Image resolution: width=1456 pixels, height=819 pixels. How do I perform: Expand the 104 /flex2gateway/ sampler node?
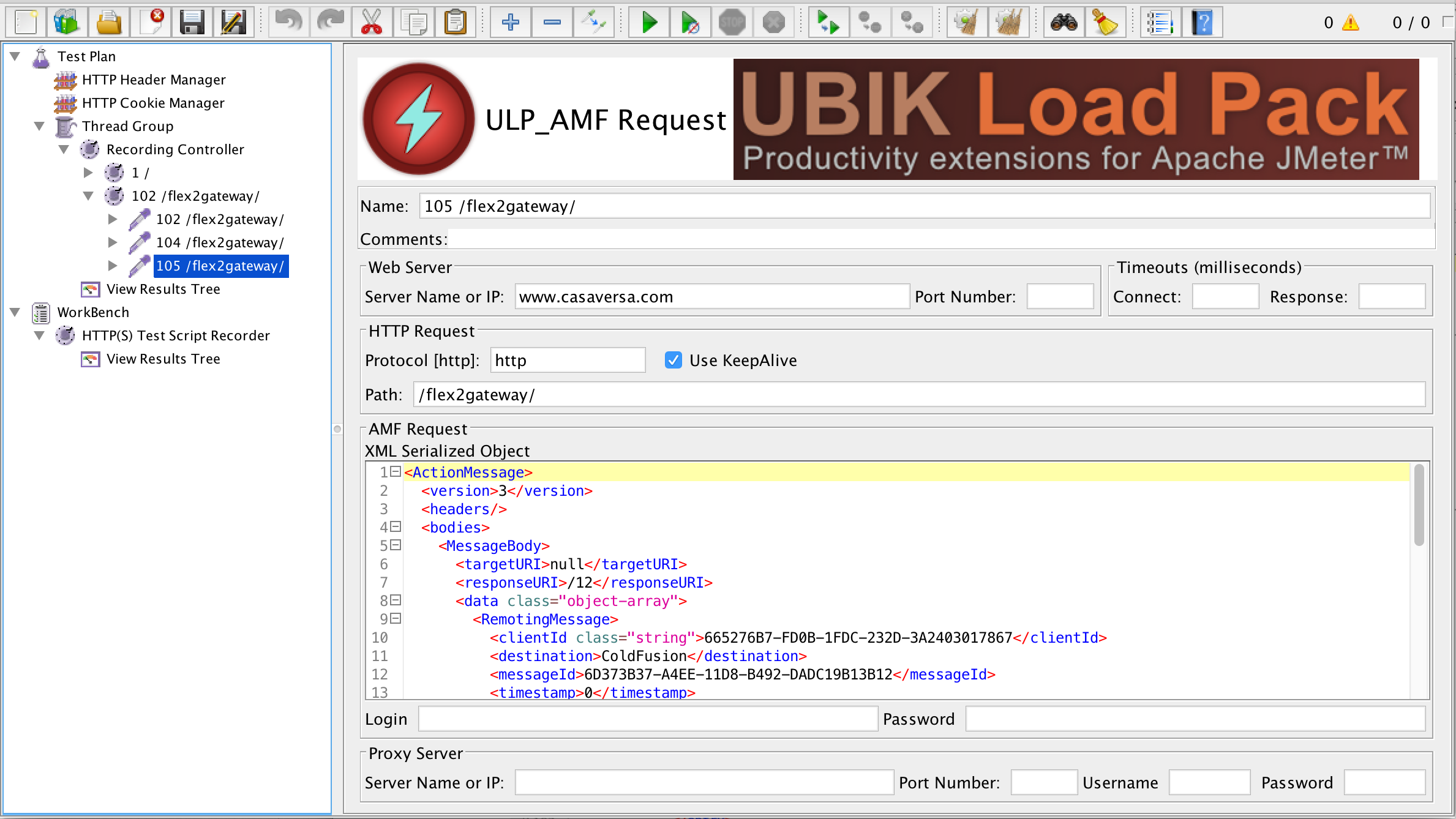point(113,242)
